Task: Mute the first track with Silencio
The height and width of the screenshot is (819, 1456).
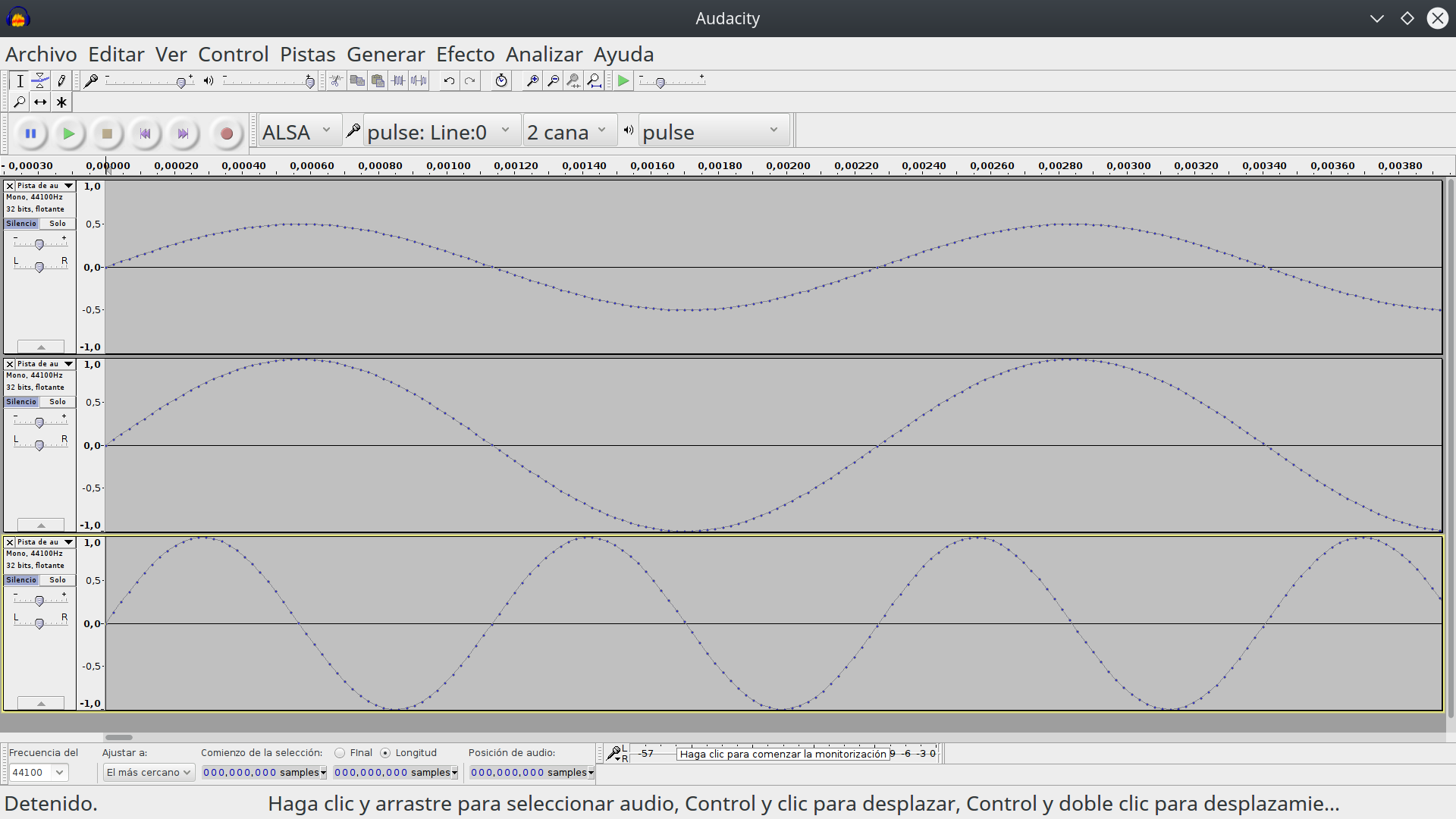Action: pos(21,224)
